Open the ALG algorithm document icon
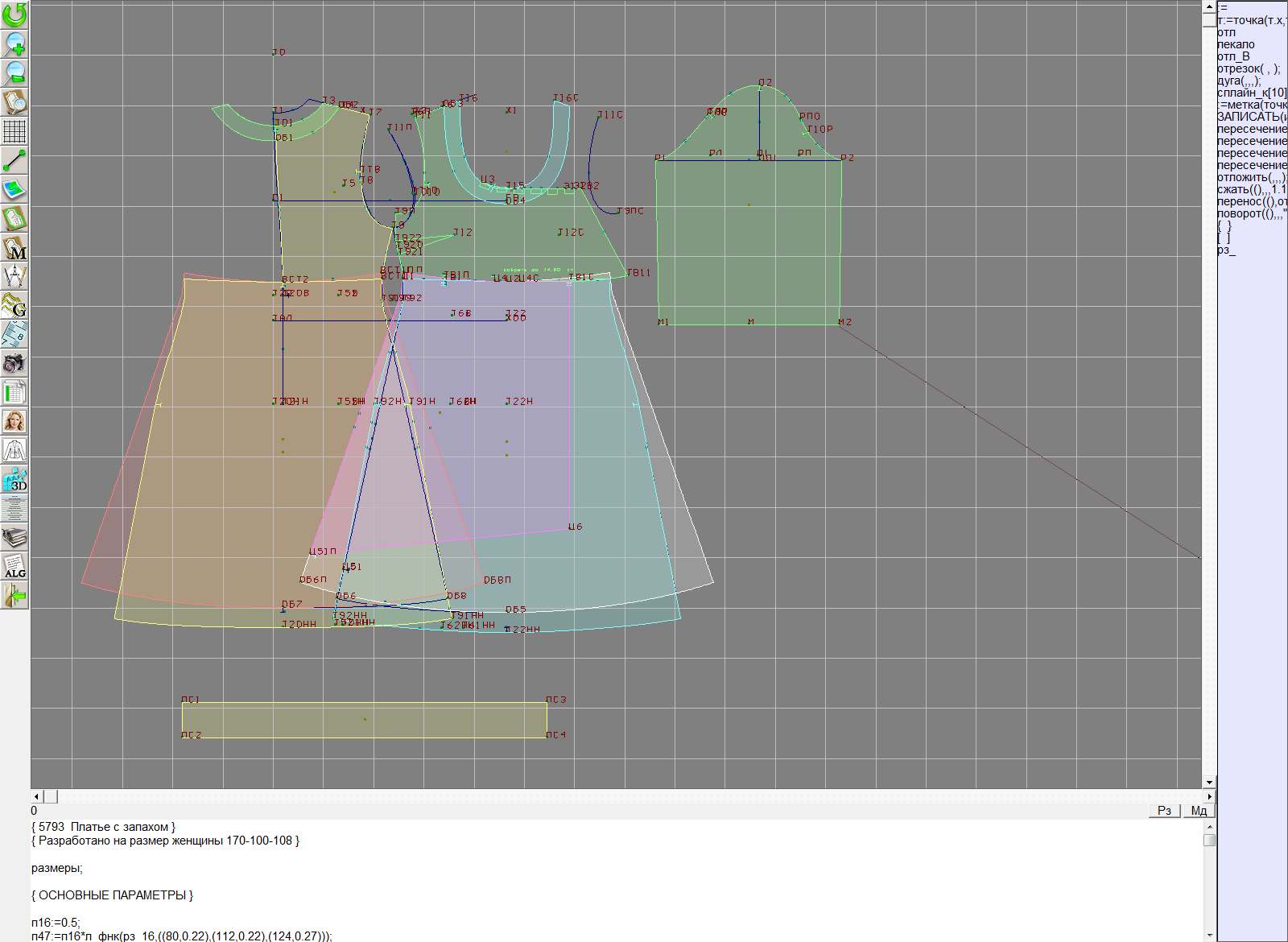Image resolution: width=1288 pixels, height=942 pixels. 14,566
